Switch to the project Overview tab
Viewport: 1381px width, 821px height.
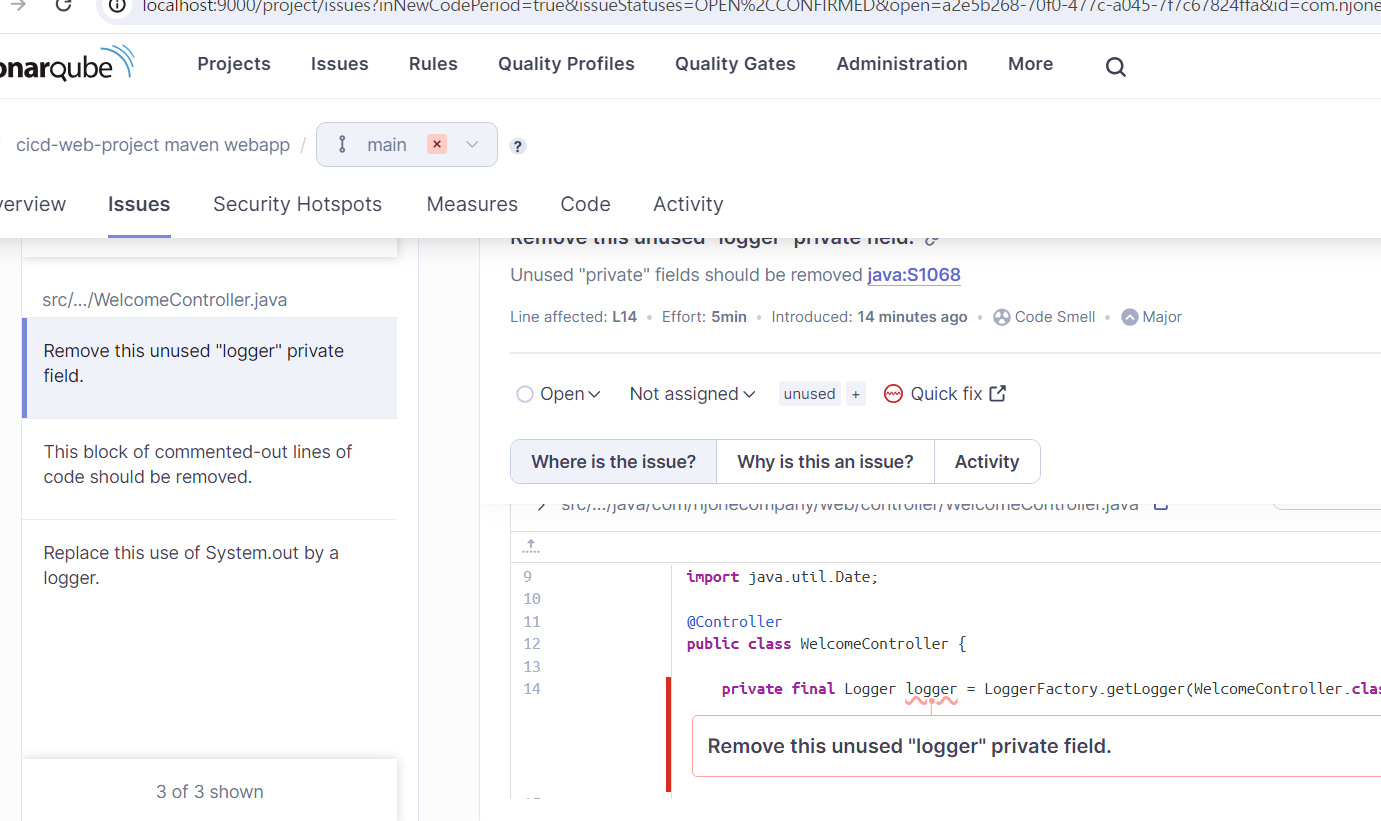coord(33,204)
